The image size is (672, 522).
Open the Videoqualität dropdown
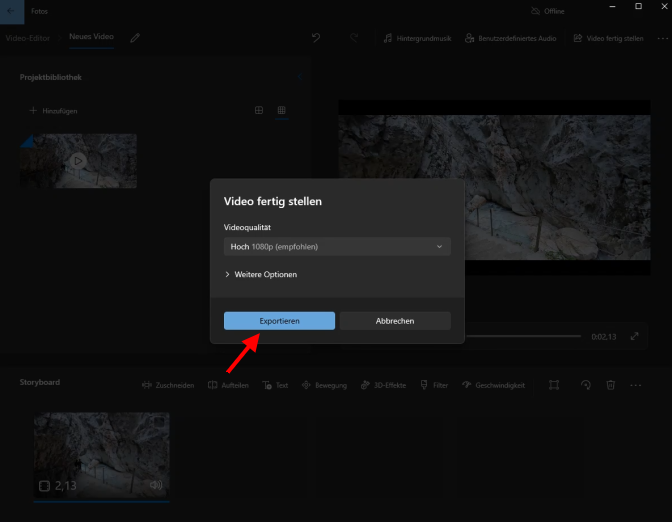pos(337,246)
